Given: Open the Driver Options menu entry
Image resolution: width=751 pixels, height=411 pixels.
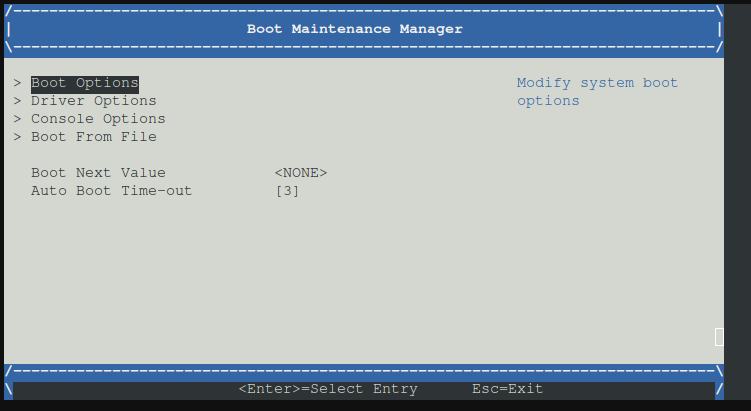Looking at the screenshot, I should pyautogui.click(x=94, y=101).
